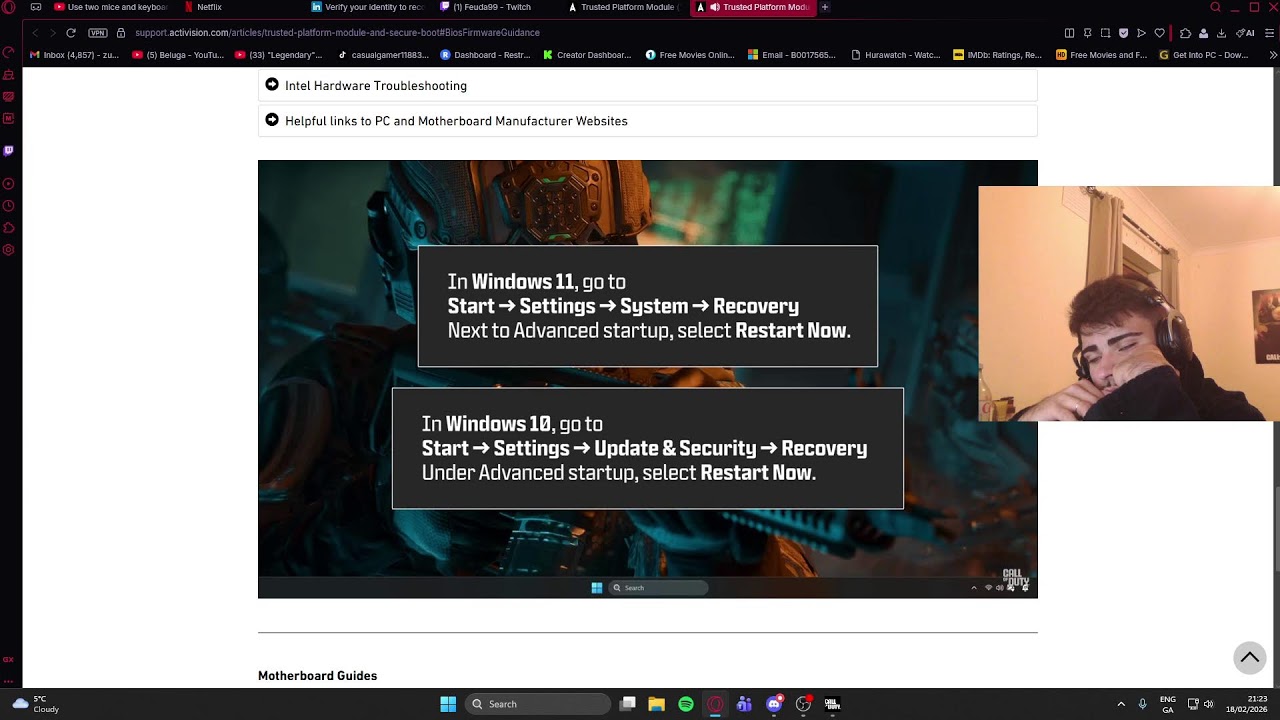Click the Opera GX logo menu
Image resolution: width=1280 pixels, height=720 pixels.
click(x=8, y=7)
